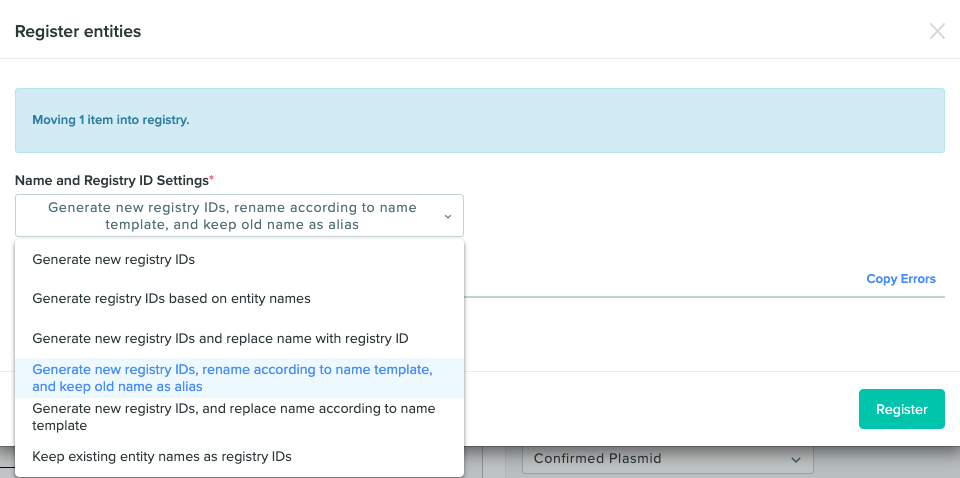Select "Keep existing entity names as registry IDs"
960x478 pixels.
point(239,456)
